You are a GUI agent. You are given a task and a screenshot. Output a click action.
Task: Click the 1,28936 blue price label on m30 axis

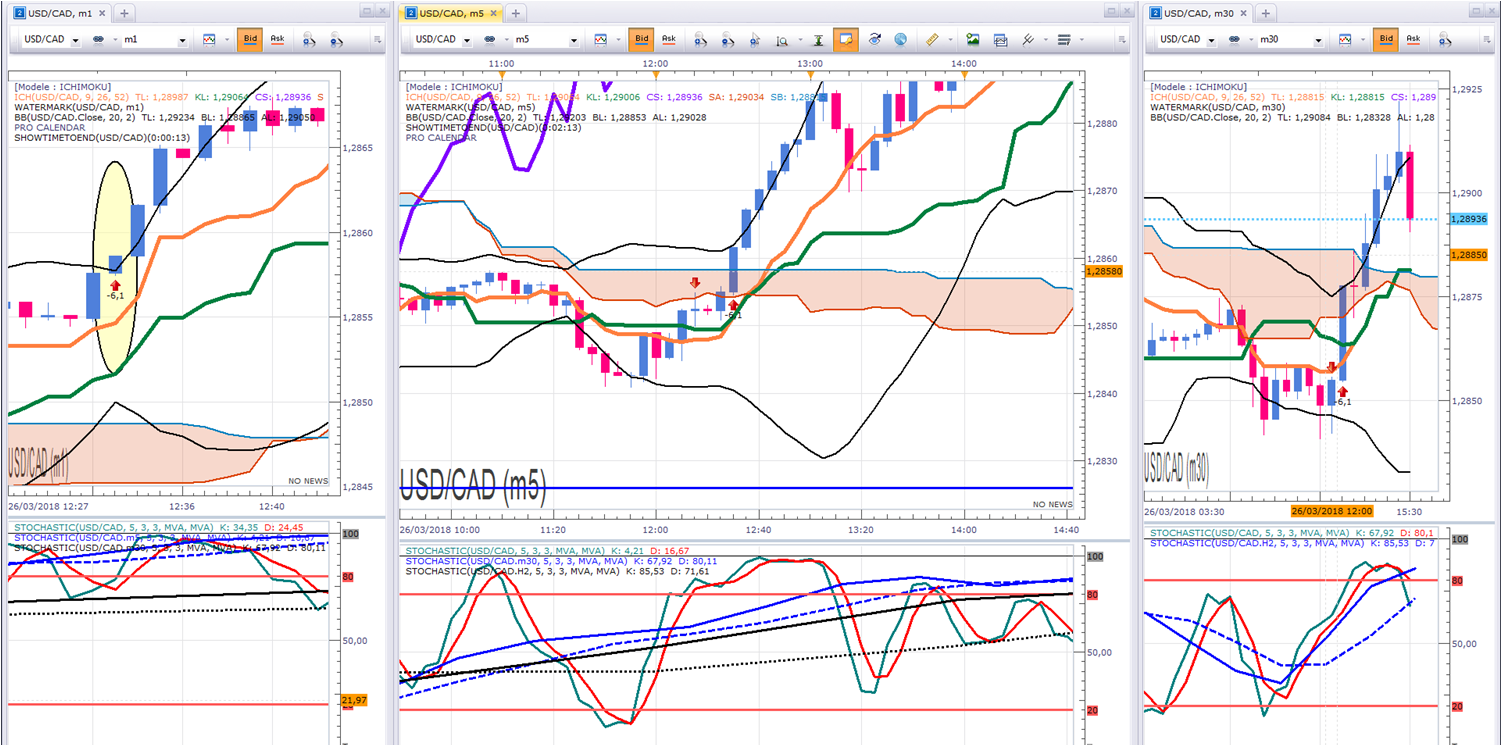pos(1467,219)
